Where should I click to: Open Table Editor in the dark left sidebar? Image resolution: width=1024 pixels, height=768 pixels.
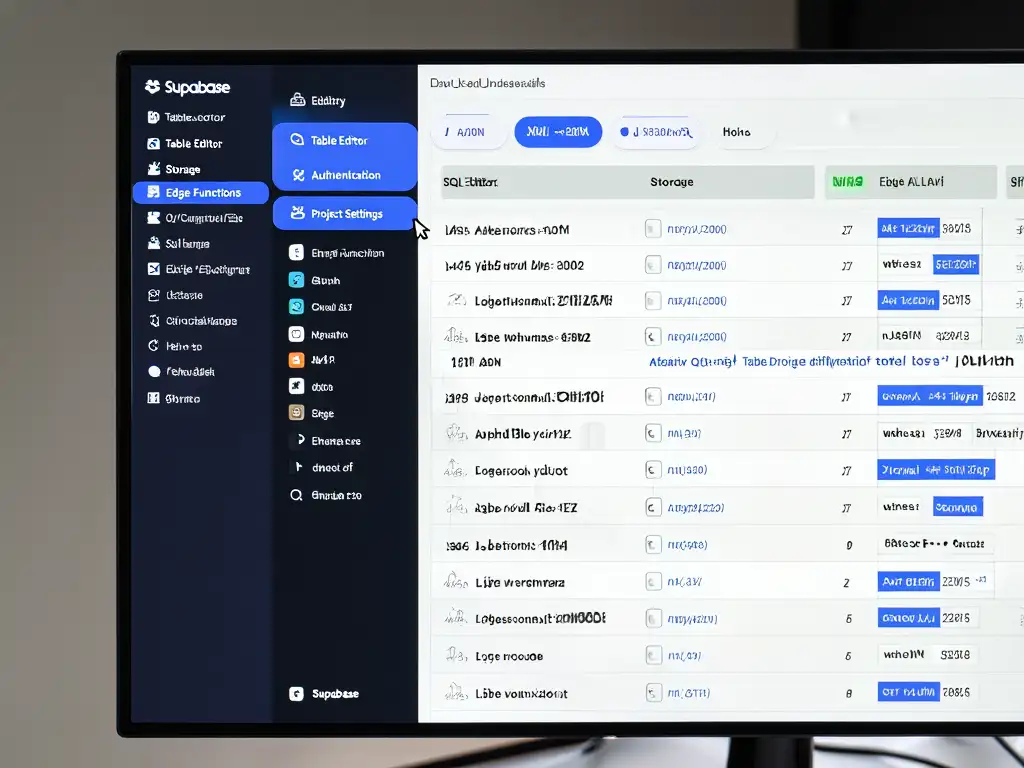click(185, 144)
